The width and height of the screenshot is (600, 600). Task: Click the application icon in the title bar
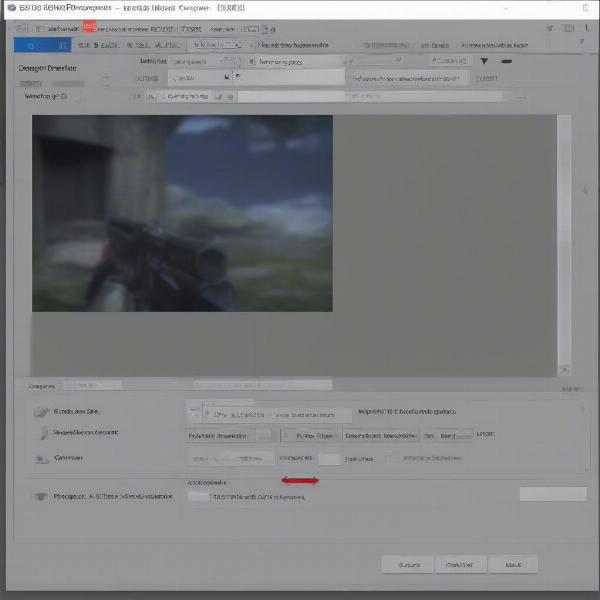pyautogui.click(x=11, y=8)
